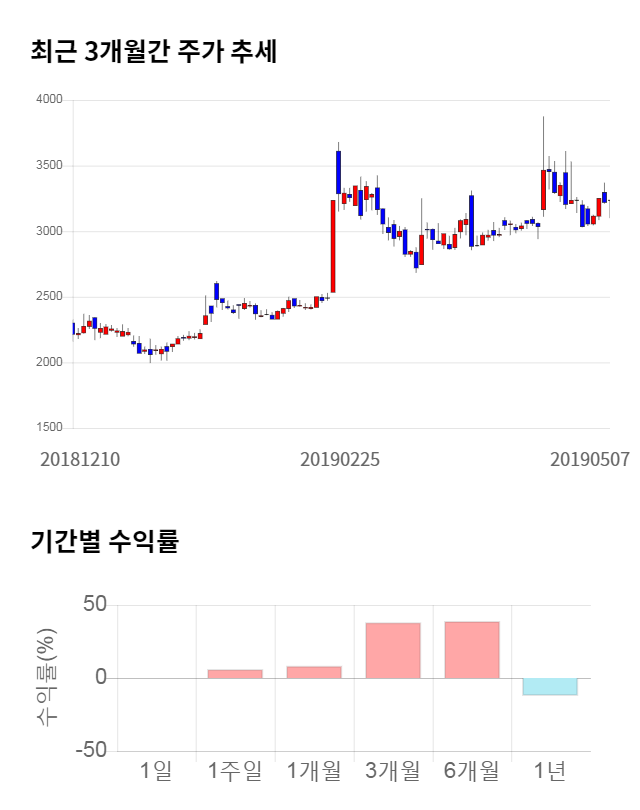Screen dimensions: 640x810
Task: Click the 20181210 date label
Action: [x=80, y=460]
